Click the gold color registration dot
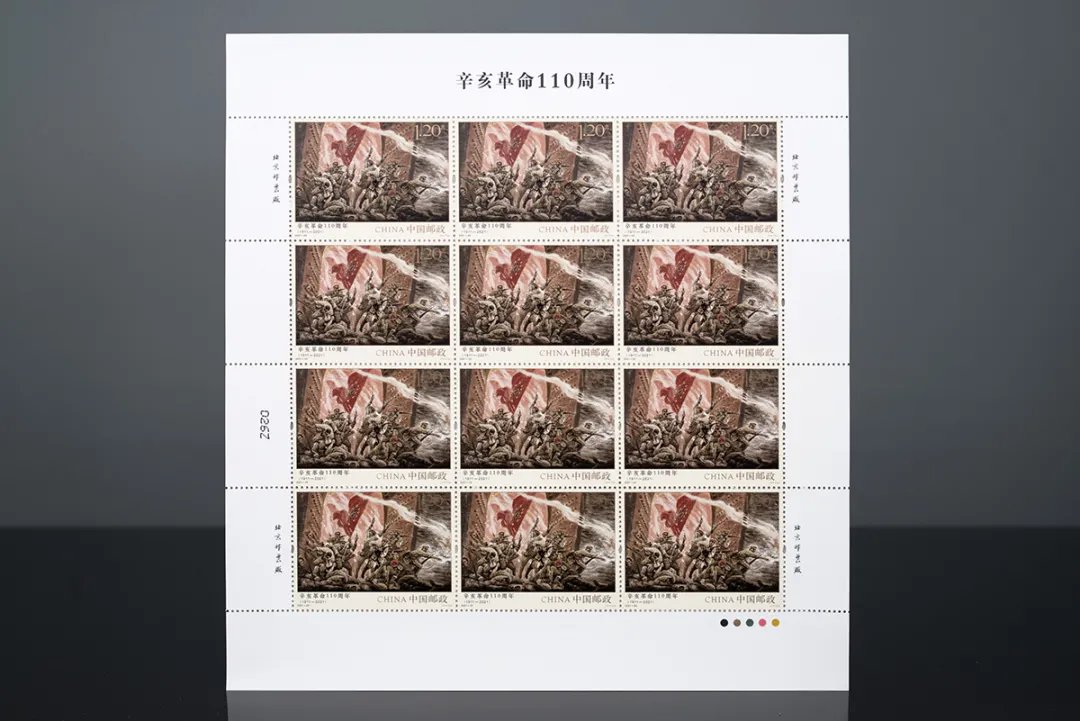This screenshot has height=721, width=1080. (776, 623)
